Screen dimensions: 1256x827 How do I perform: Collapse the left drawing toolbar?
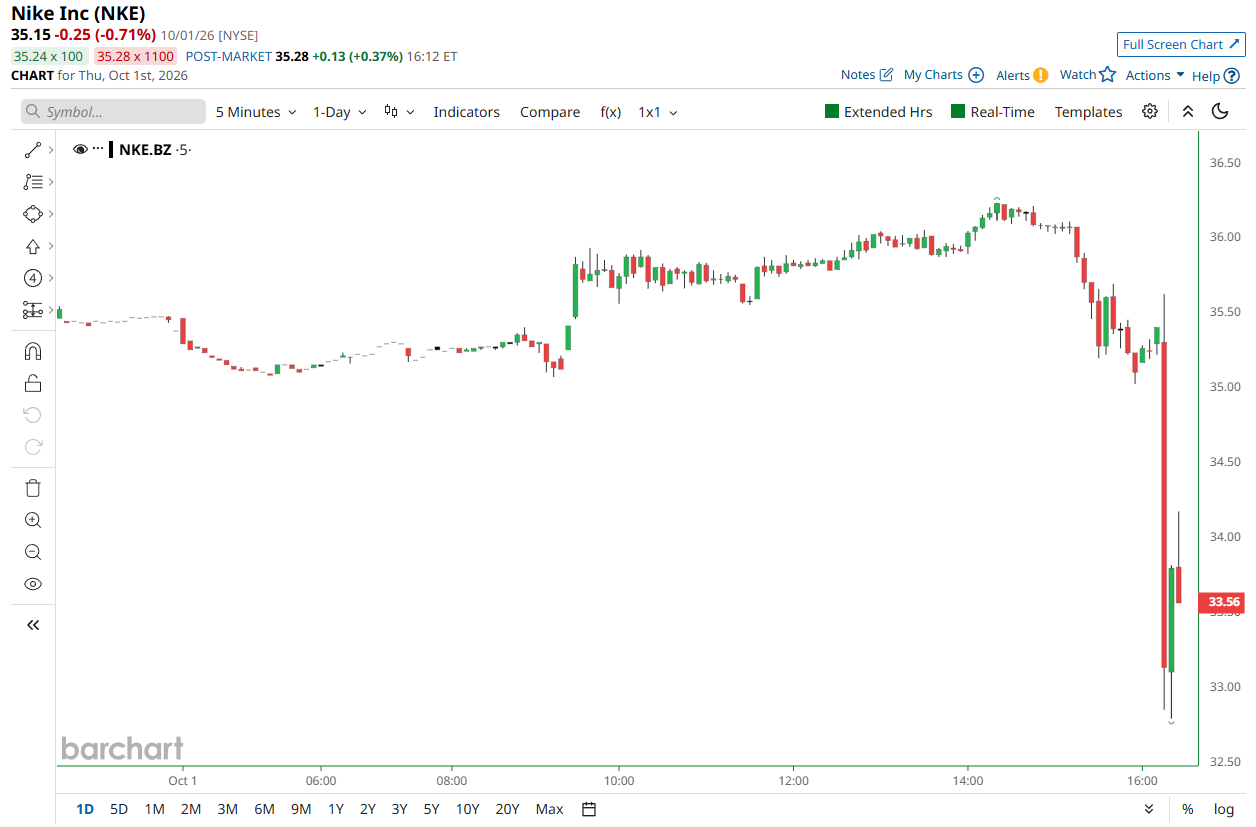(x=33, y=625)
